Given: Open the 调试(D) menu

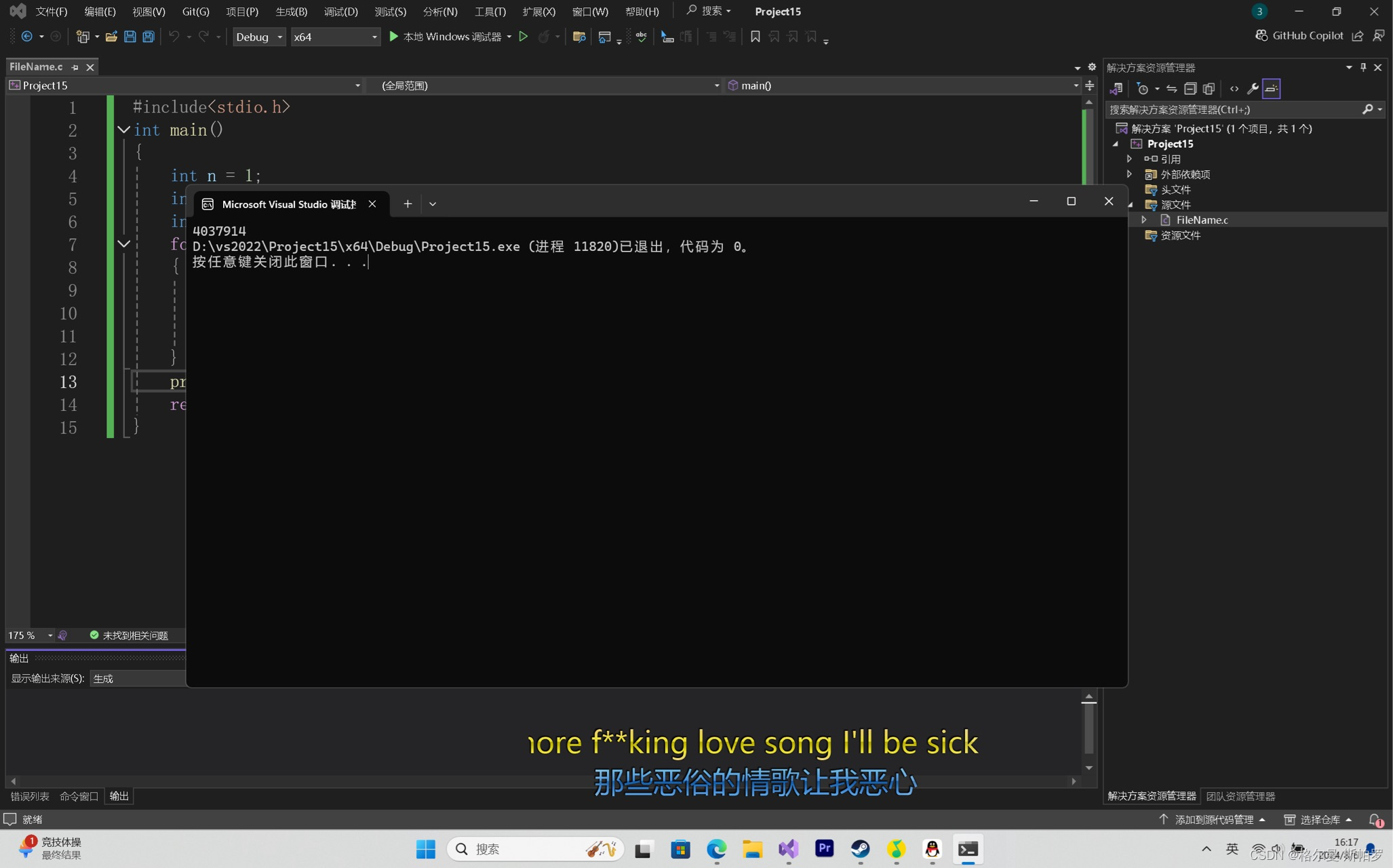Looking at the screenshot, I should click(341, 12).
